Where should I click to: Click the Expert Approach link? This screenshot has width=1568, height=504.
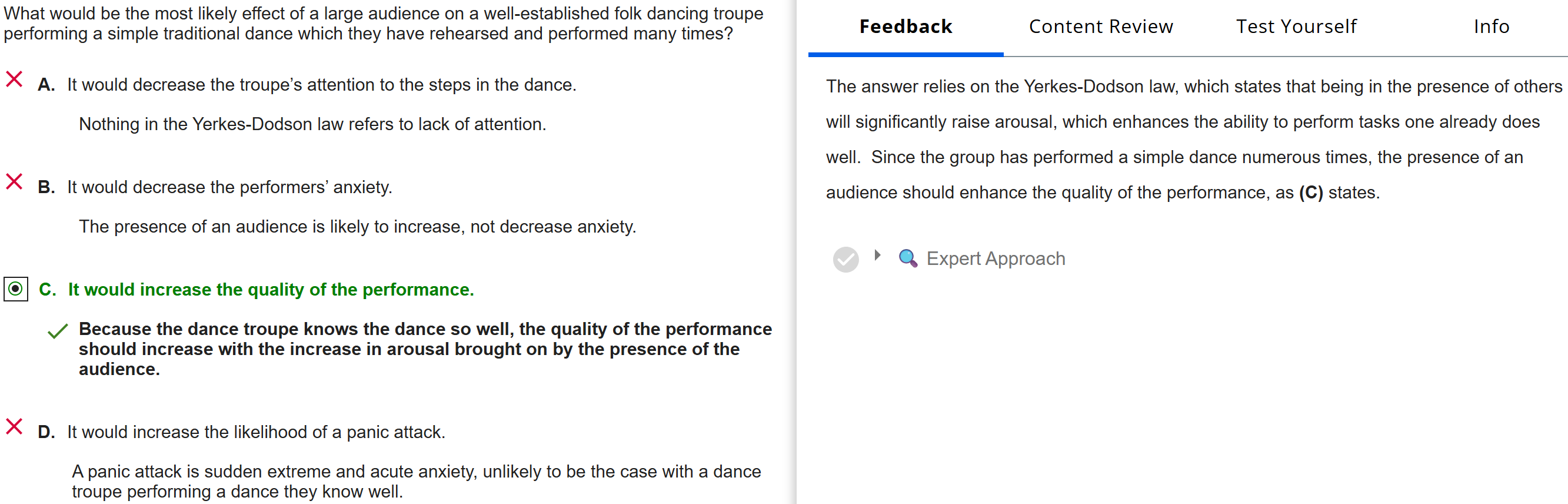tap(995, 259)
